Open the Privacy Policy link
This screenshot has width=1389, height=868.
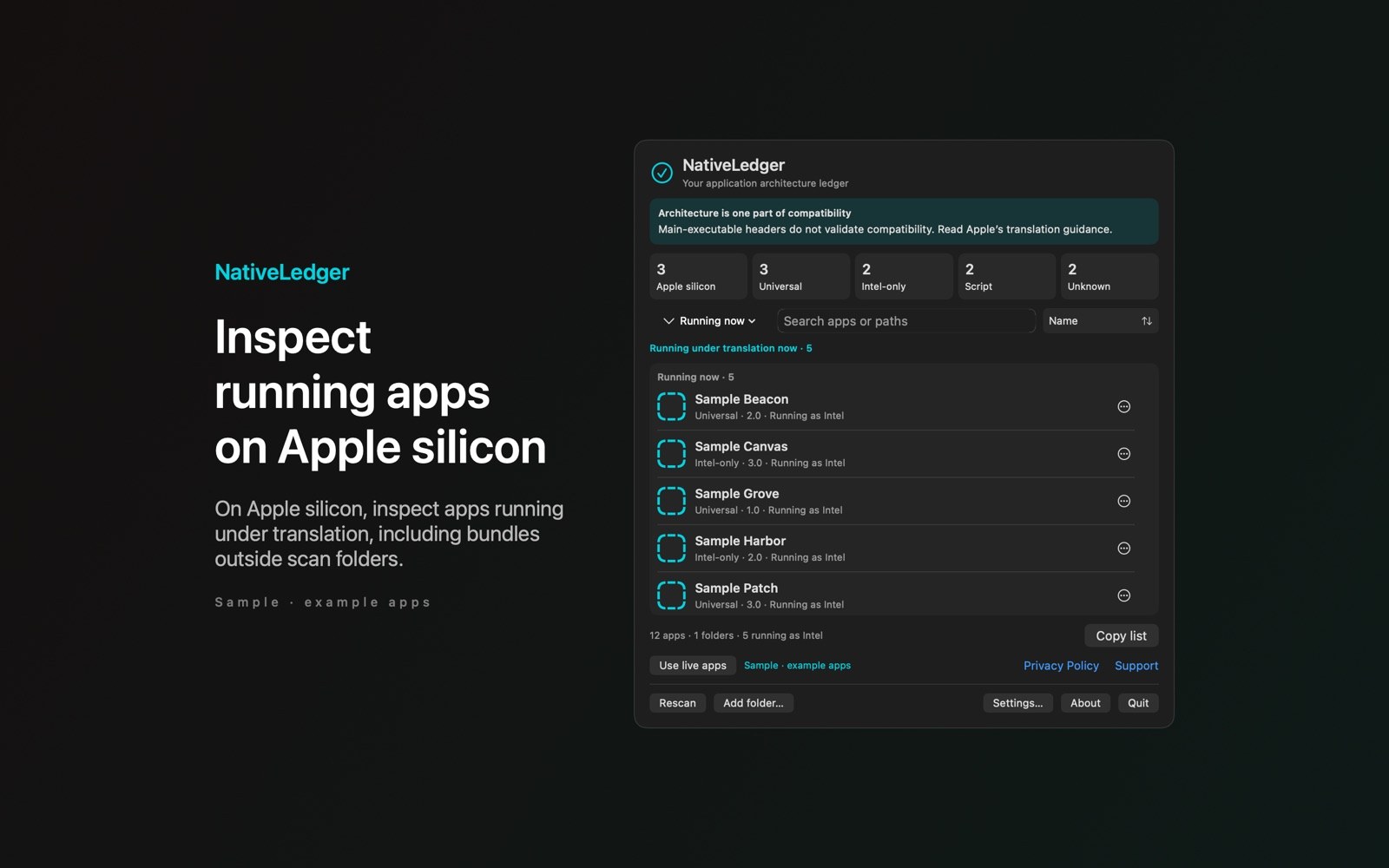coord(1061,666)
